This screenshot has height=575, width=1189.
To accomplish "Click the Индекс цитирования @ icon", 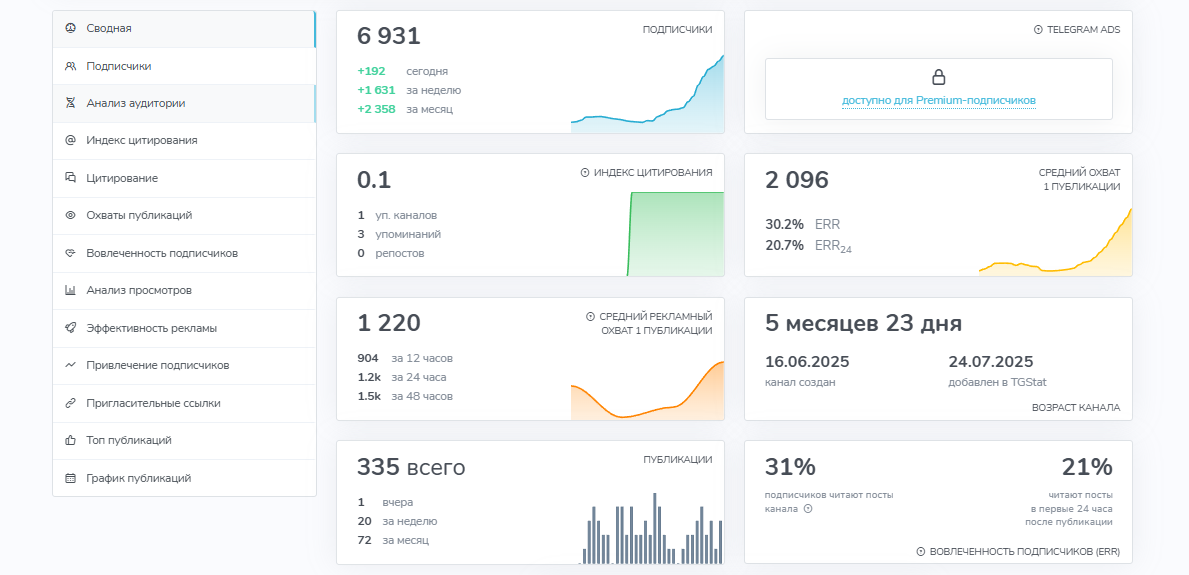I will pyautogui.click(x=70, y=141).
